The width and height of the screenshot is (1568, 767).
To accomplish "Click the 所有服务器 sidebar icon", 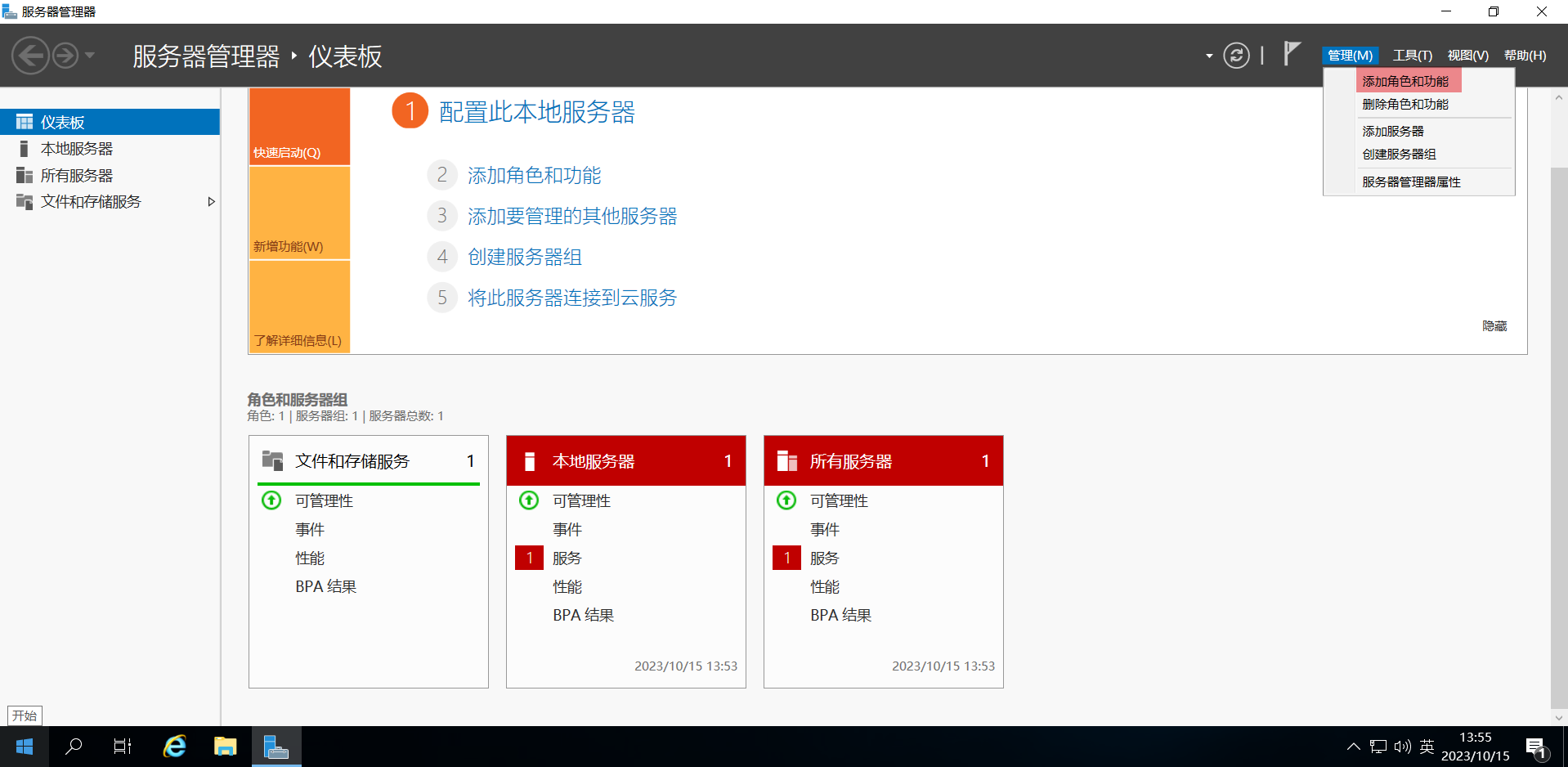I will (25, 175).
